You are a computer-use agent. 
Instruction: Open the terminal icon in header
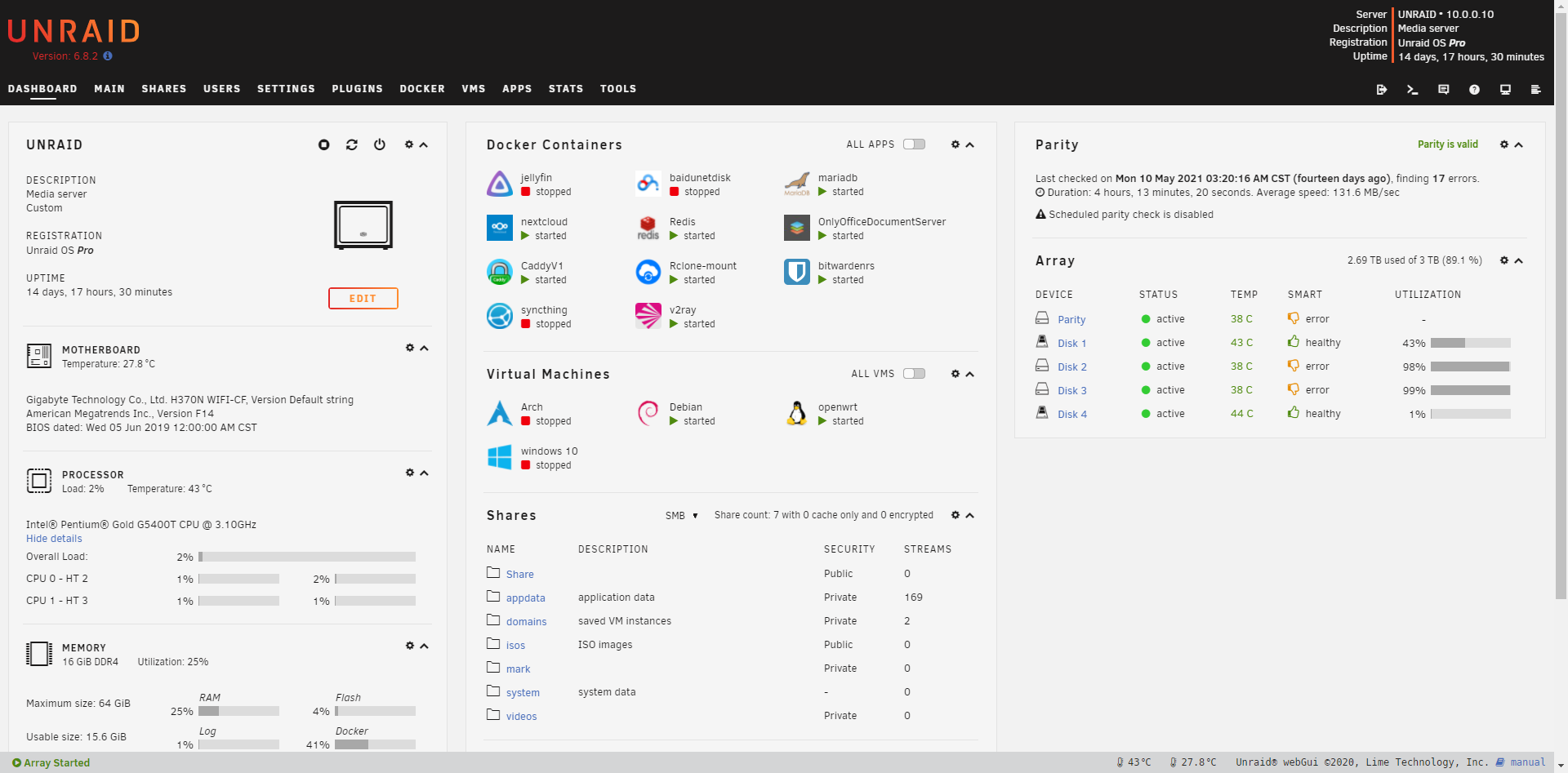click(x=1412, y=90)
